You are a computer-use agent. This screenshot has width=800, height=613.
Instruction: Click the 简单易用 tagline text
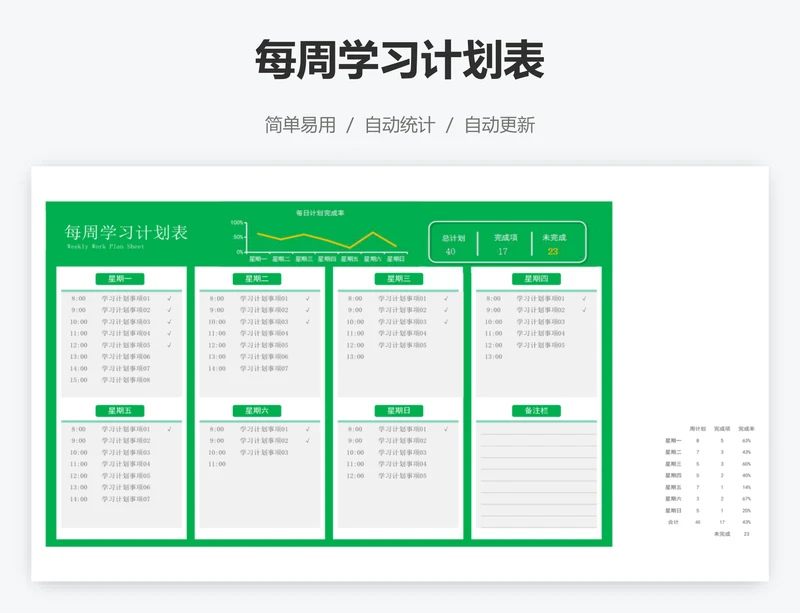click(300, 125)
